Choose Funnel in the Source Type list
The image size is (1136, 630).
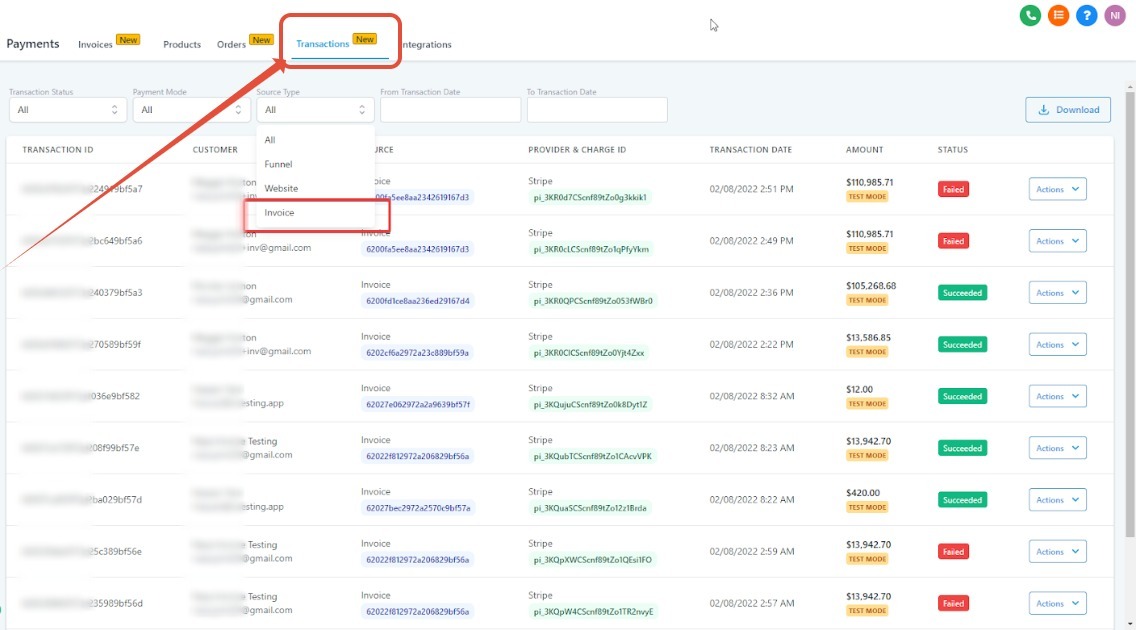(x=315, y=164)
